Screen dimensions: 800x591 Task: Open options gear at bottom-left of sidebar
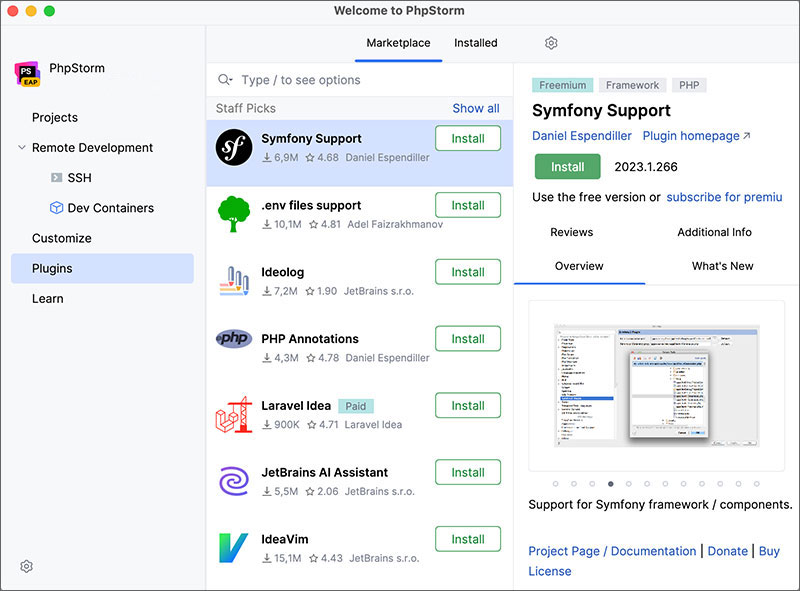point(27,566)
